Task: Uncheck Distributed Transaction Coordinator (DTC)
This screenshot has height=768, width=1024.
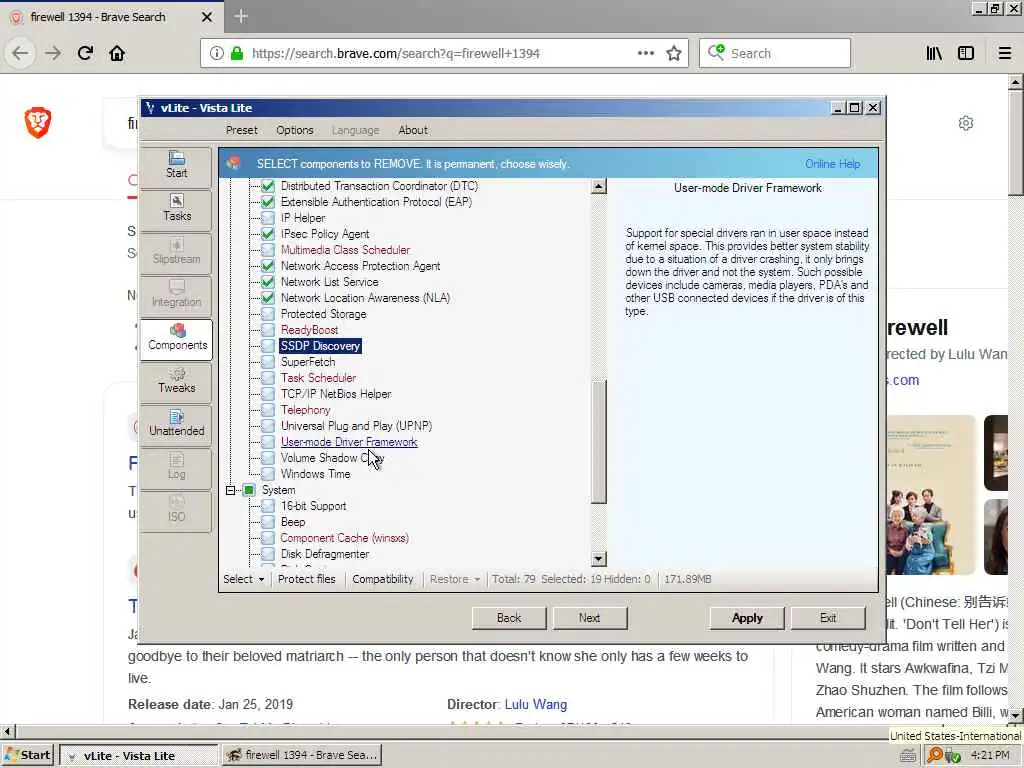Action: tap(268, 186)
